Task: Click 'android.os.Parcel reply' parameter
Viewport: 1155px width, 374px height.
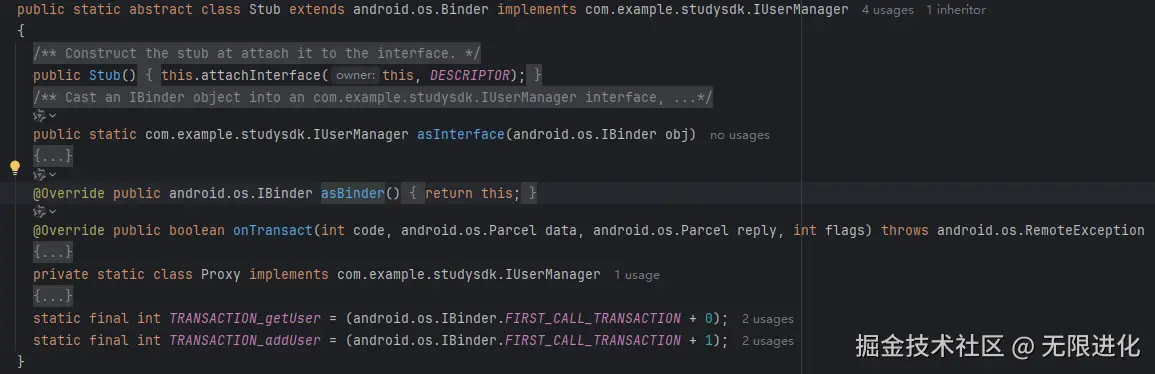Action: pyautogui.click(x=686, y=230)
